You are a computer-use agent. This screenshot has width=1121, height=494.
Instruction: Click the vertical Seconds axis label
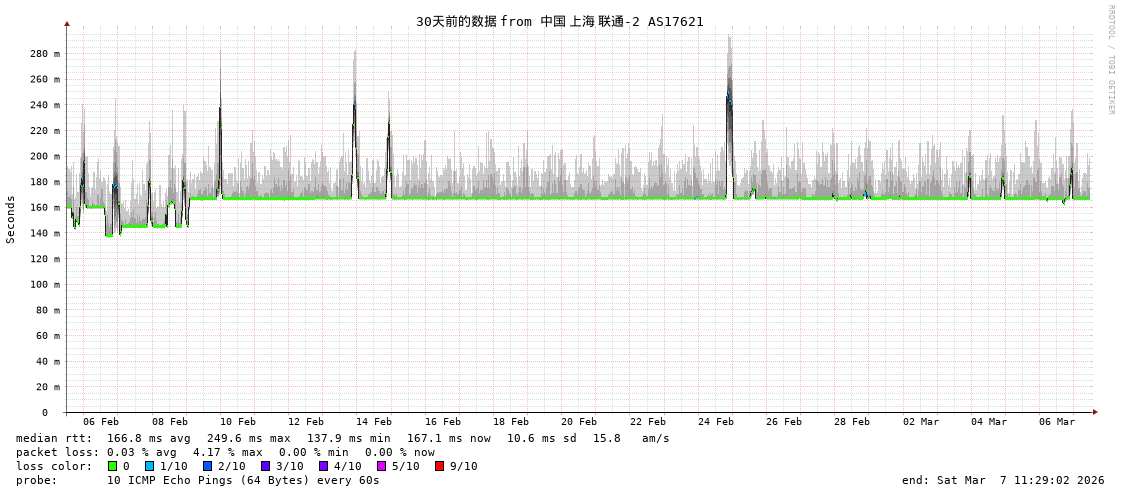pyautogui.click(x=11, y=219)
